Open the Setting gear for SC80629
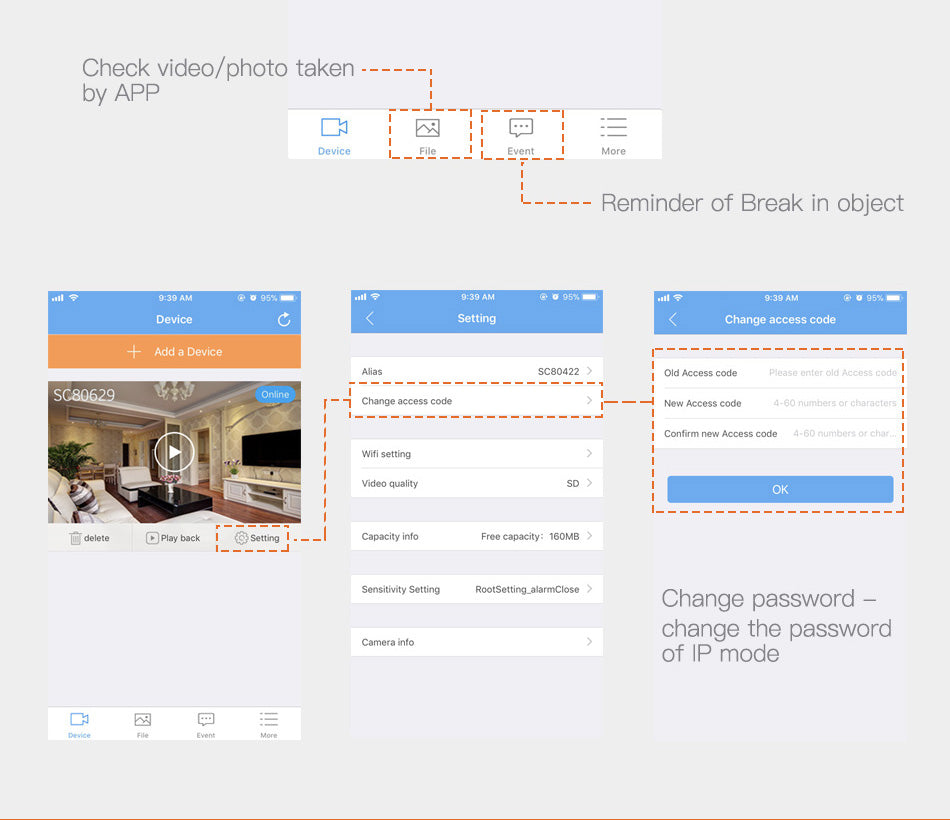The image size is (950, 820). point(256,538)
